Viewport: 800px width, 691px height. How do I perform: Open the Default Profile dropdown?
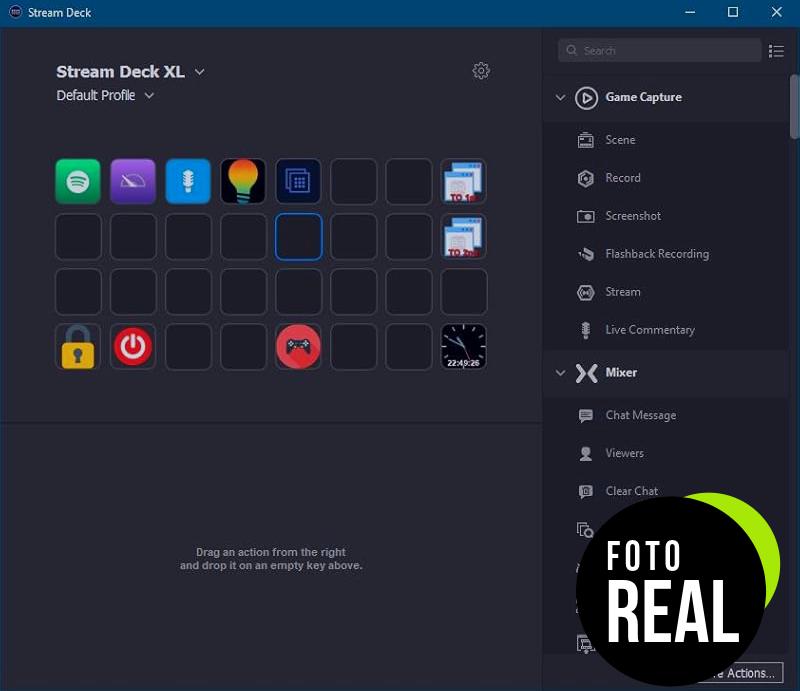point(149,95)
